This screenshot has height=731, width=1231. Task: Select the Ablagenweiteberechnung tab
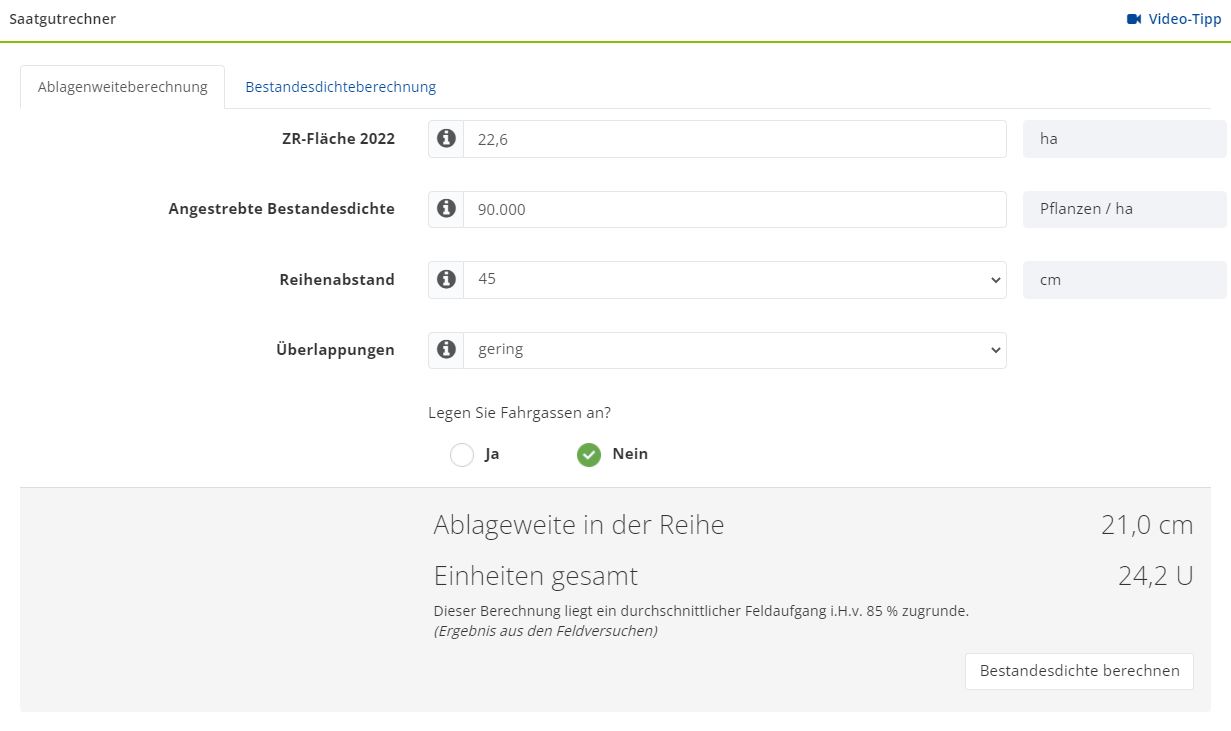(123, 87)
